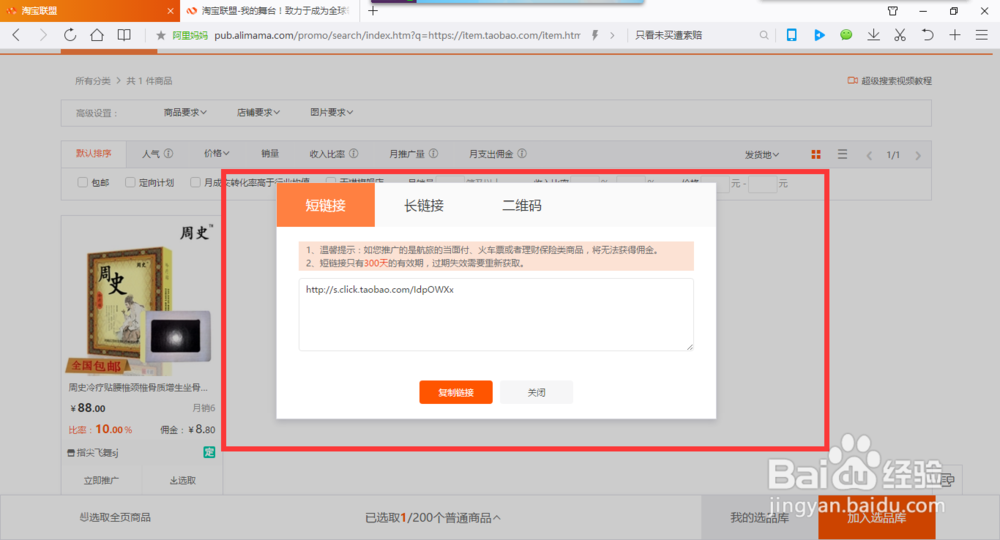
Task: Expand the 价格 sort dropdown
Action: point(216,154)
